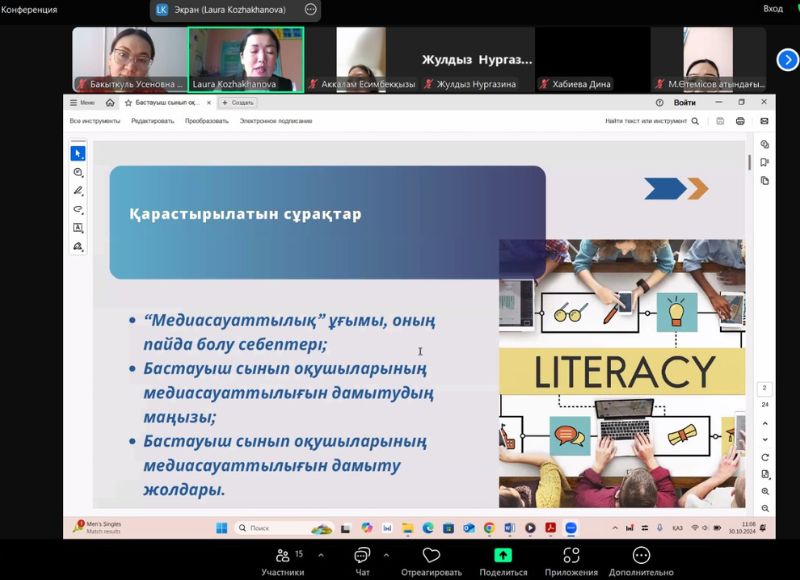
Task: Expand the arrow next to Участники
Action: 320,554
